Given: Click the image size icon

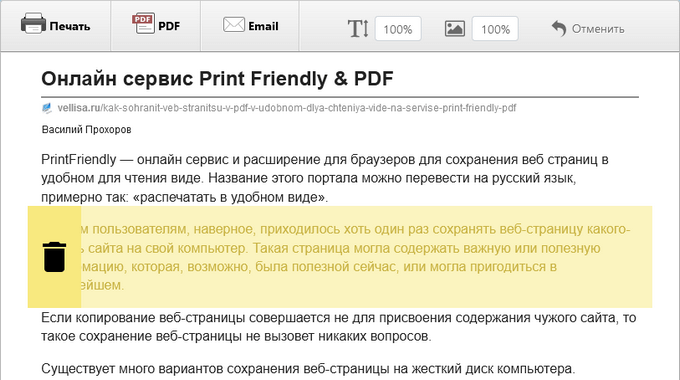Looking at the screenshot, I should coord(455,29).
